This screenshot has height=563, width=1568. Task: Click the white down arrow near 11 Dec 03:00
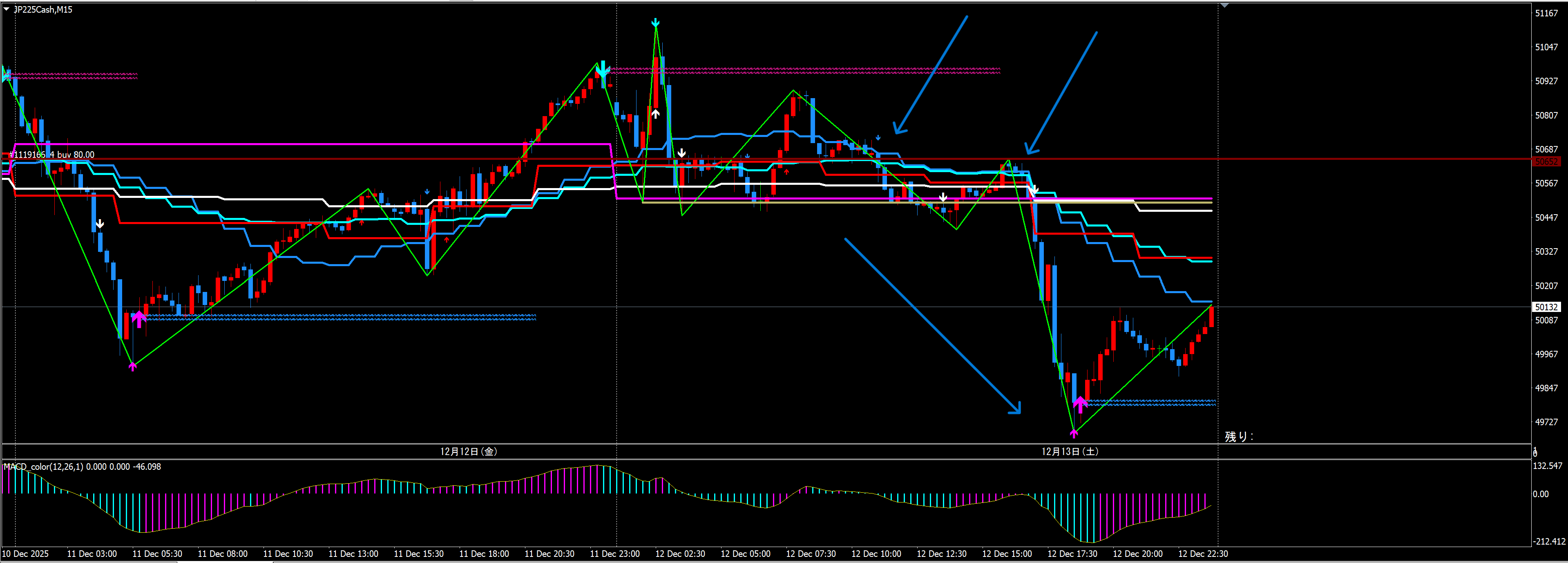click(100, 224)
